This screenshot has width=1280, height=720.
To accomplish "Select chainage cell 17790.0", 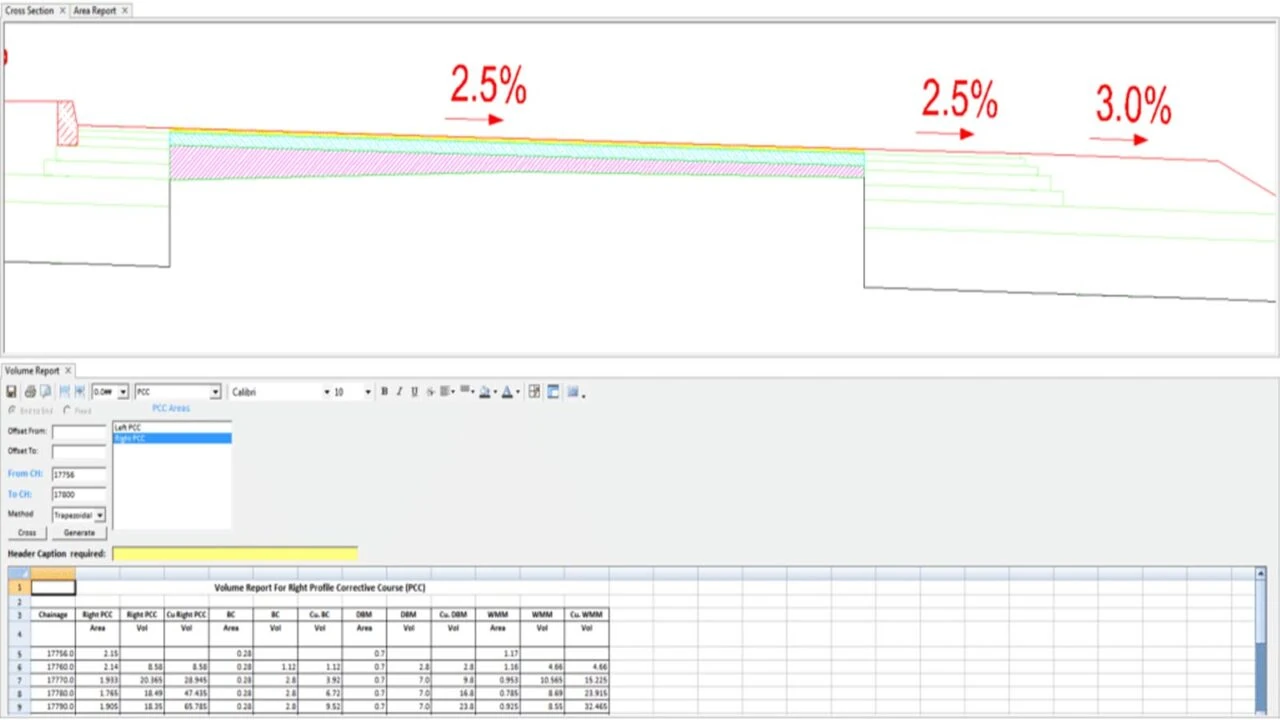I will point(53,706).
